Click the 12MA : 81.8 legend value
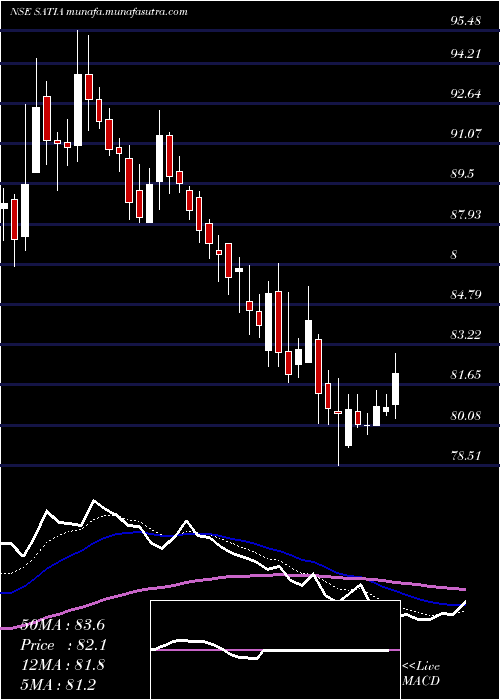Screen dimensions: 500x700 click(x=62, y=665)
